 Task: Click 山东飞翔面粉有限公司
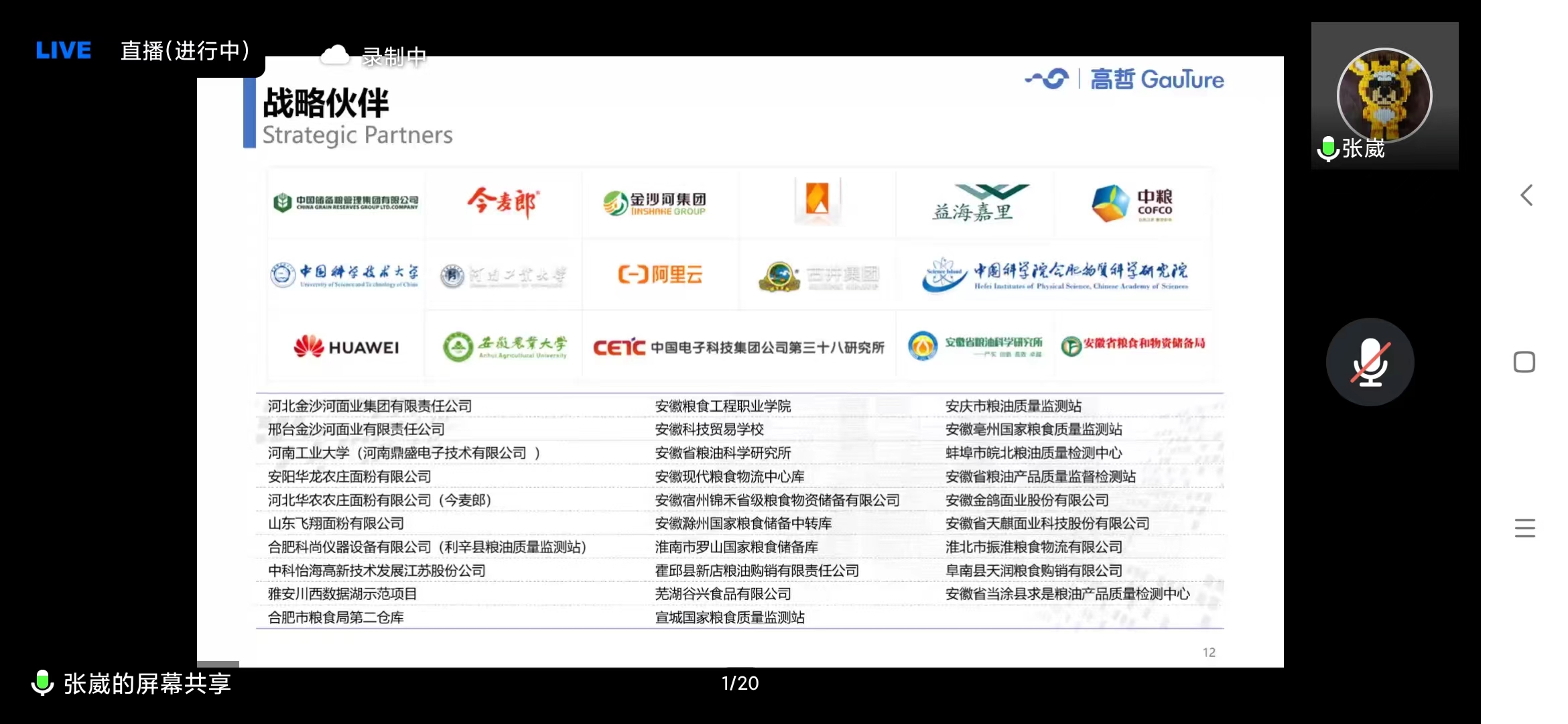[x=336, y=524]
